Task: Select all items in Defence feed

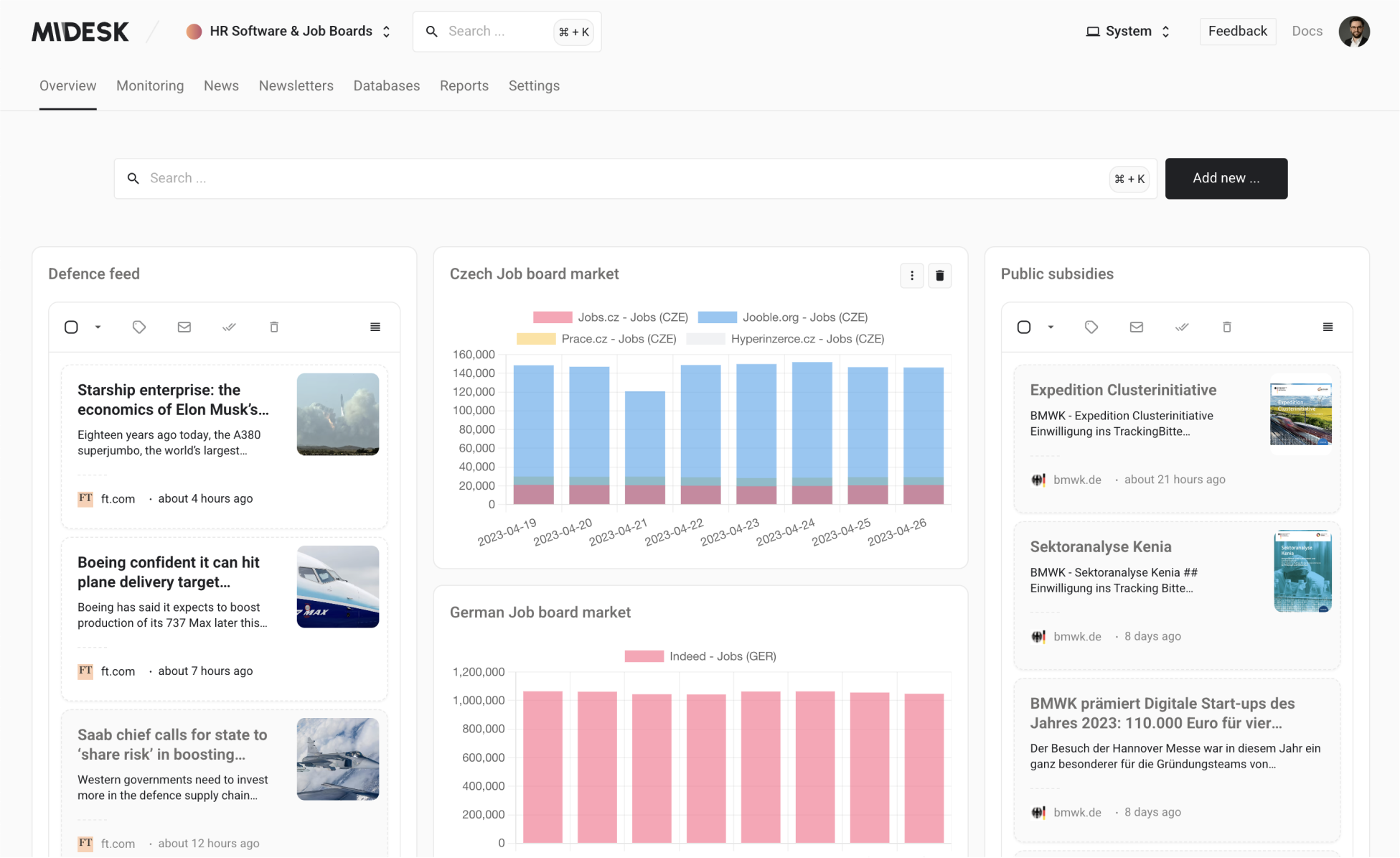Action: tap(71, 327)
